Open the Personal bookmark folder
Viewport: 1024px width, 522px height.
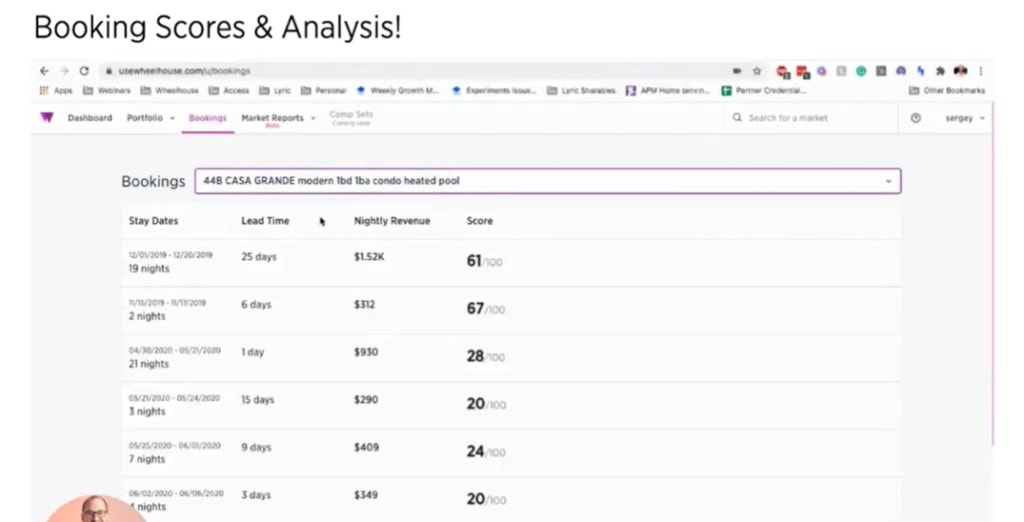click(323, 90)
